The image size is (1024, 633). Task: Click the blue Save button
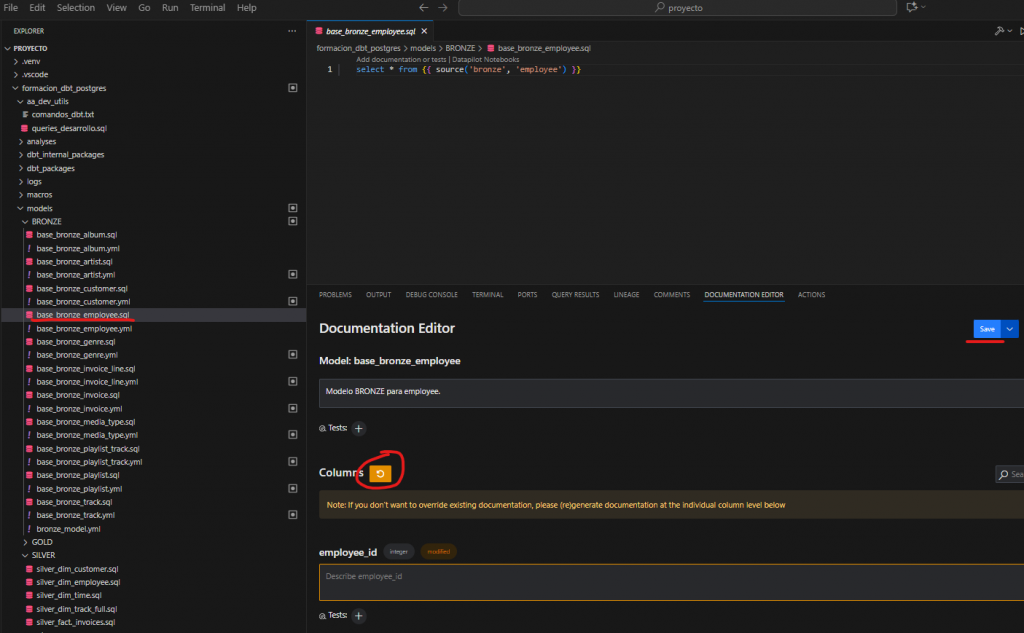point(987,329)
